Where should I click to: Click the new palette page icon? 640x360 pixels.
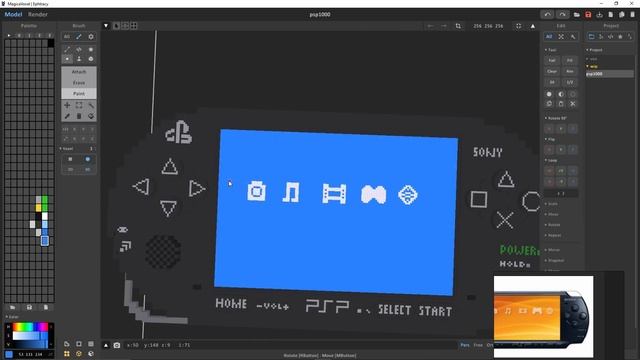tap(46, 307)
